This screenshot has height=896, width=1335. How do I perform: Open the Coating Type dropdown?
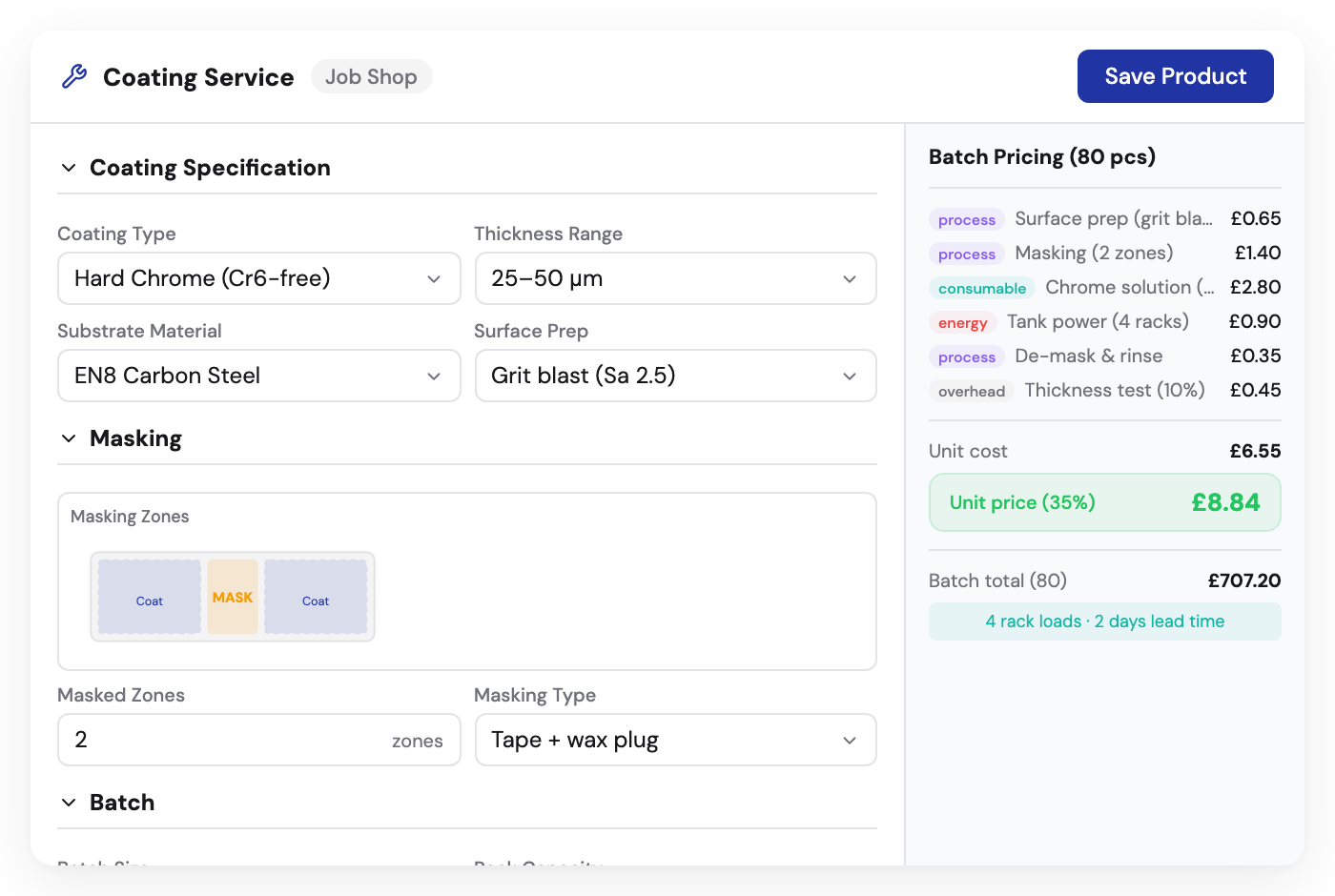(x=258, y=278)
